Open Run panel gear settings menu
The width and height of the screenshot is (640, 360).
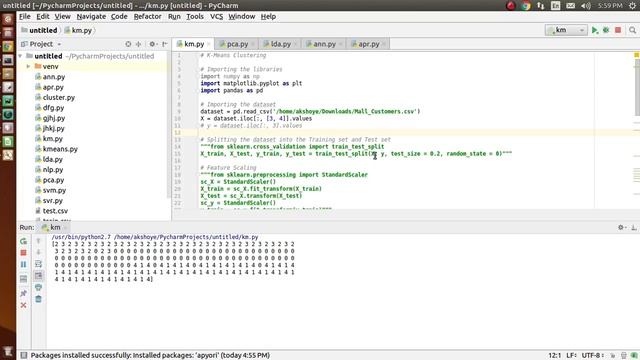coord(621,227)
